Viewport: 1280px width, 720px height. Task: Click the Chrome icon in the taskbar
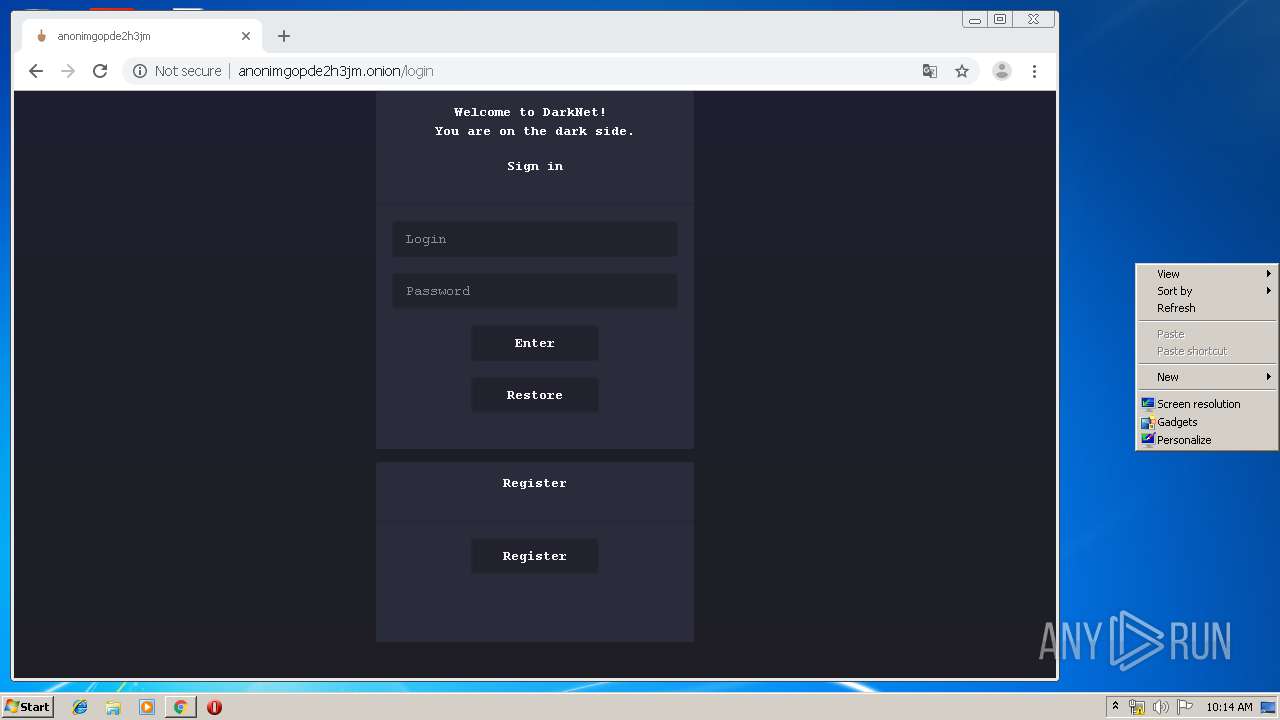pyautogui.click(x=180, y=707)
